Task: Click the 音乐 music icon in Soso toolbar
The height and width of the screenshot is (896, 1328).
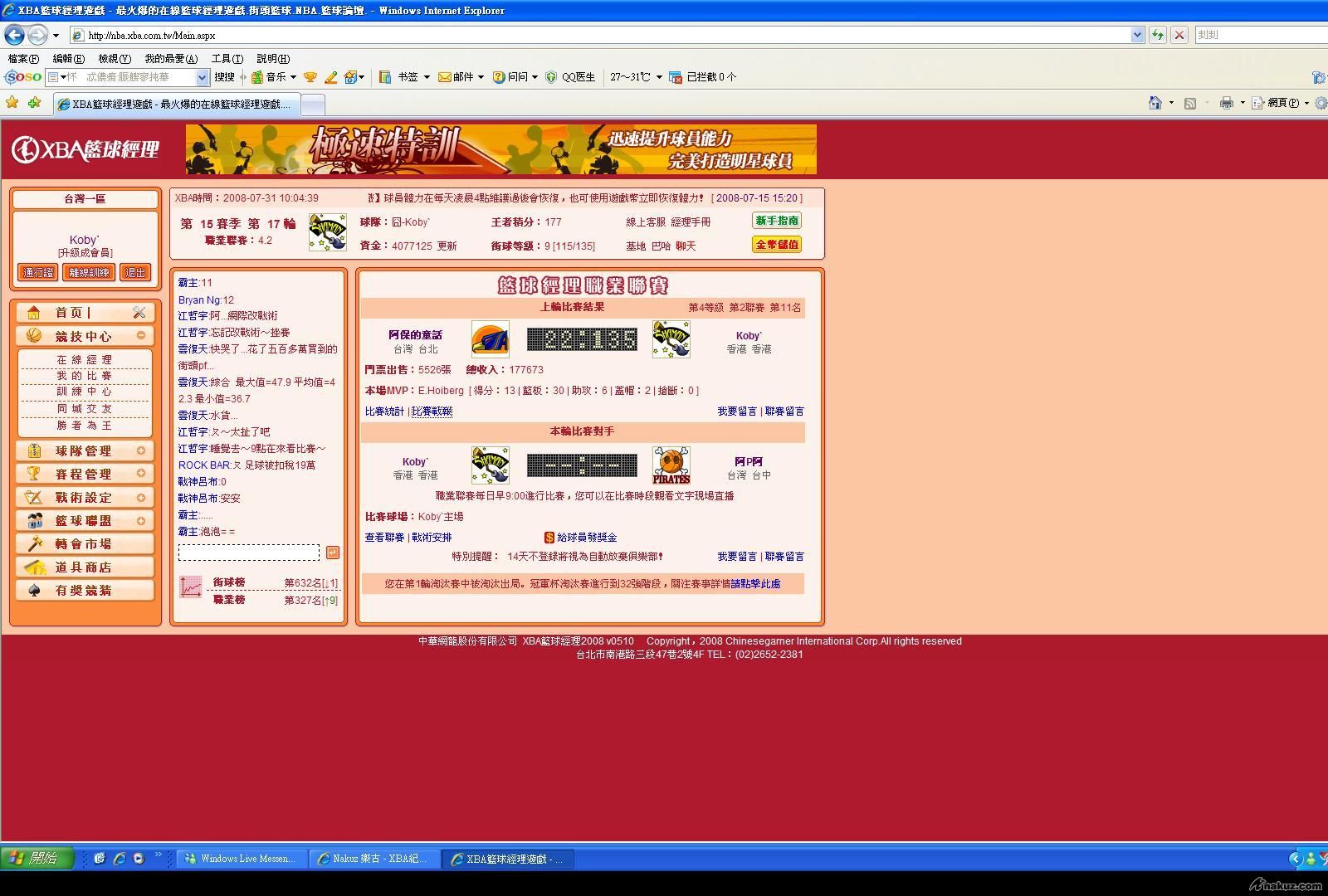Action: coord(257,77)
